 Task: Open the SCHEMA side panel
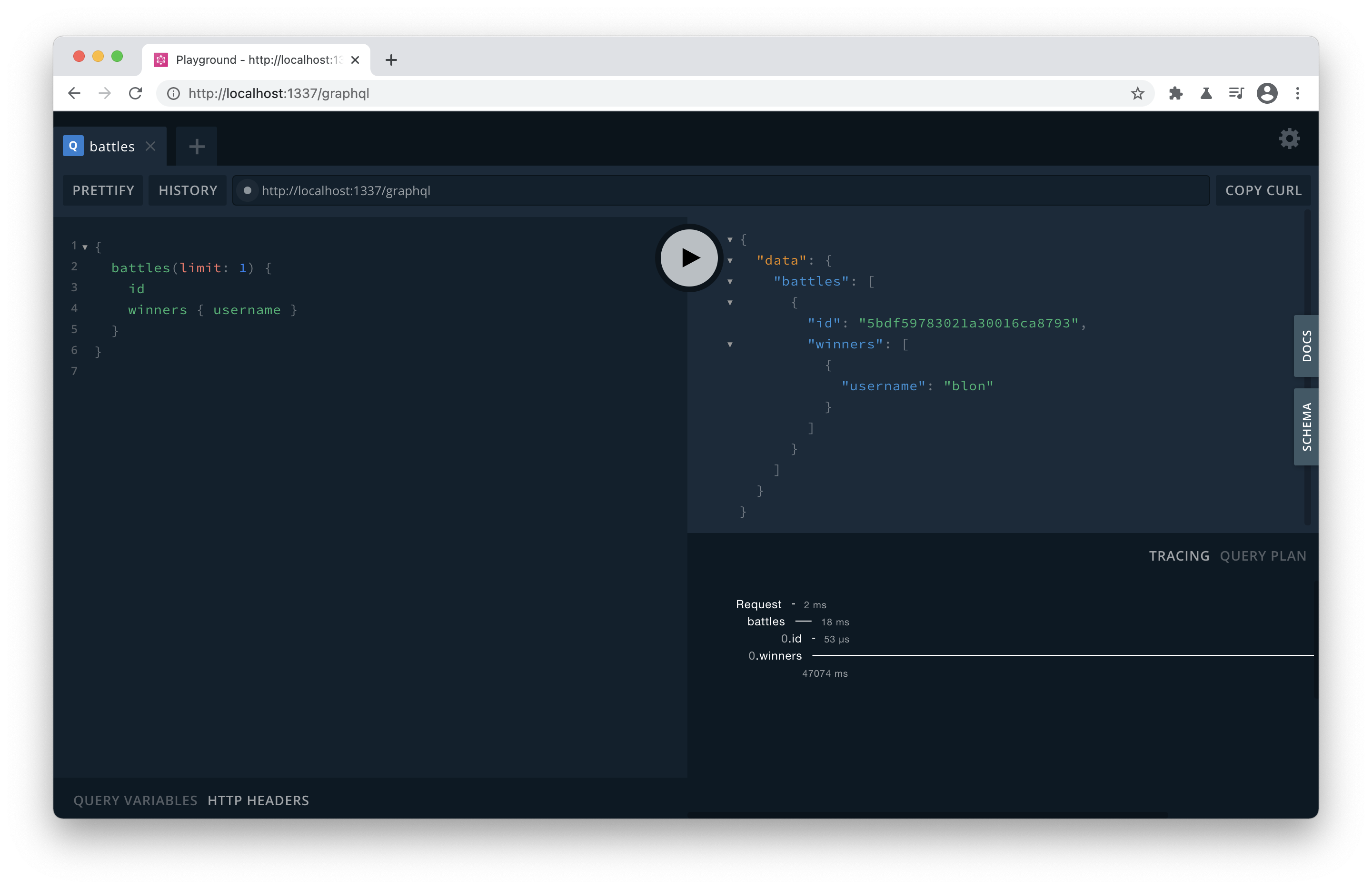1306,426
